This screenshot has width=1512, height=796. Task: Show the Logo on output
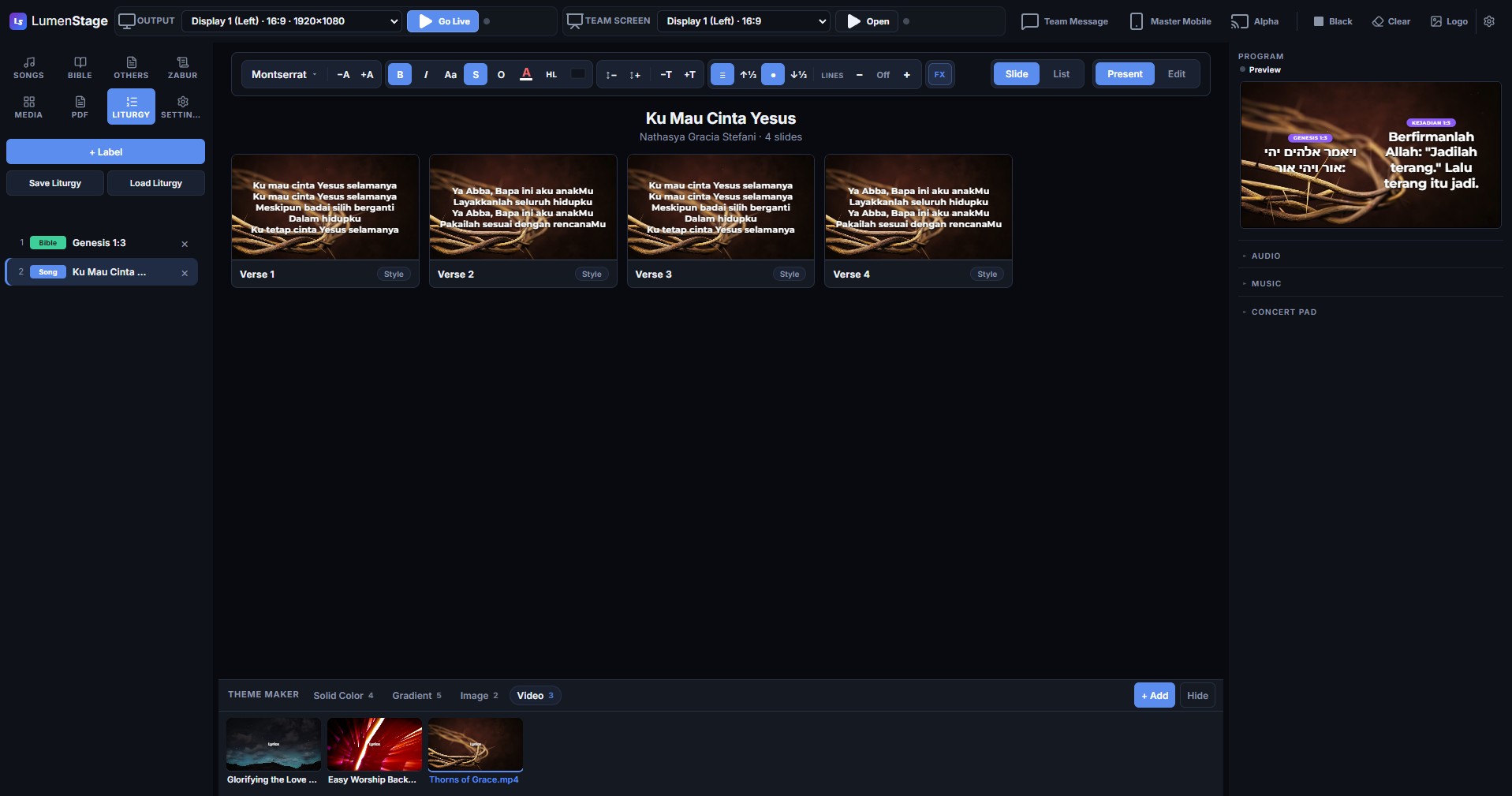point(1449,21)
